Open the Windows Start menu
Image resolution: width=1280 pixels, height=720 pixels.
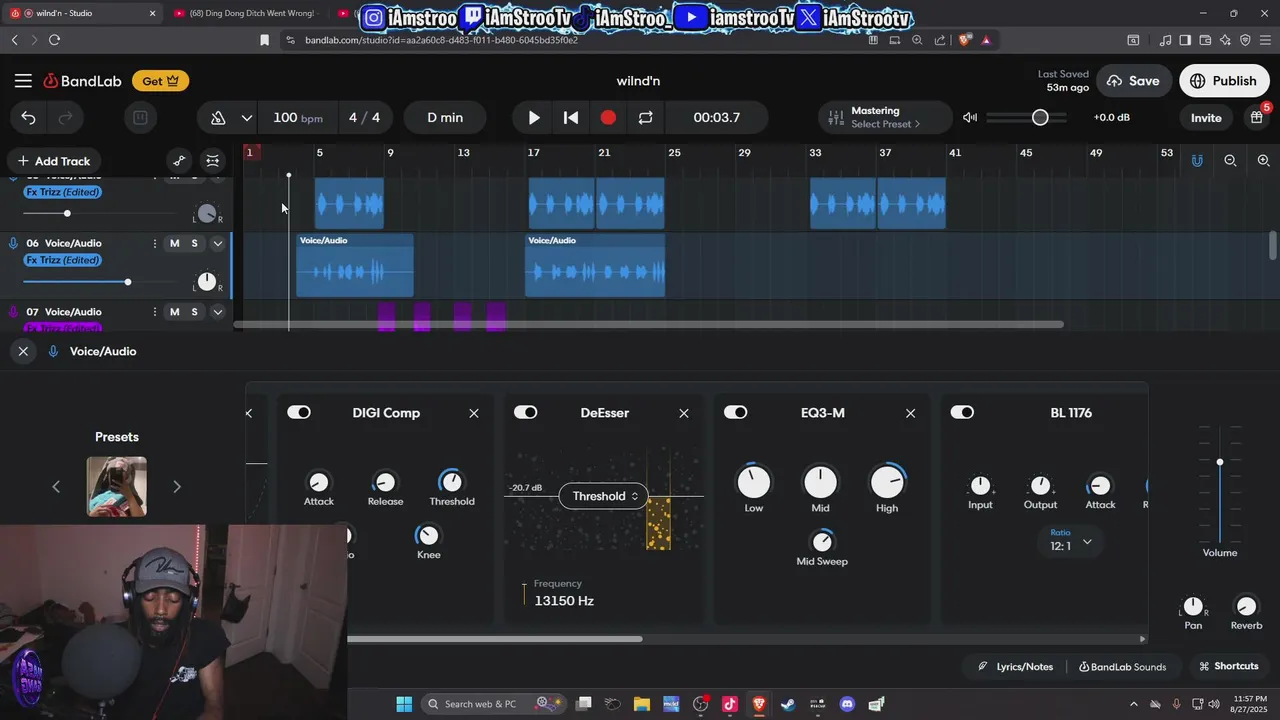[403, 704]
